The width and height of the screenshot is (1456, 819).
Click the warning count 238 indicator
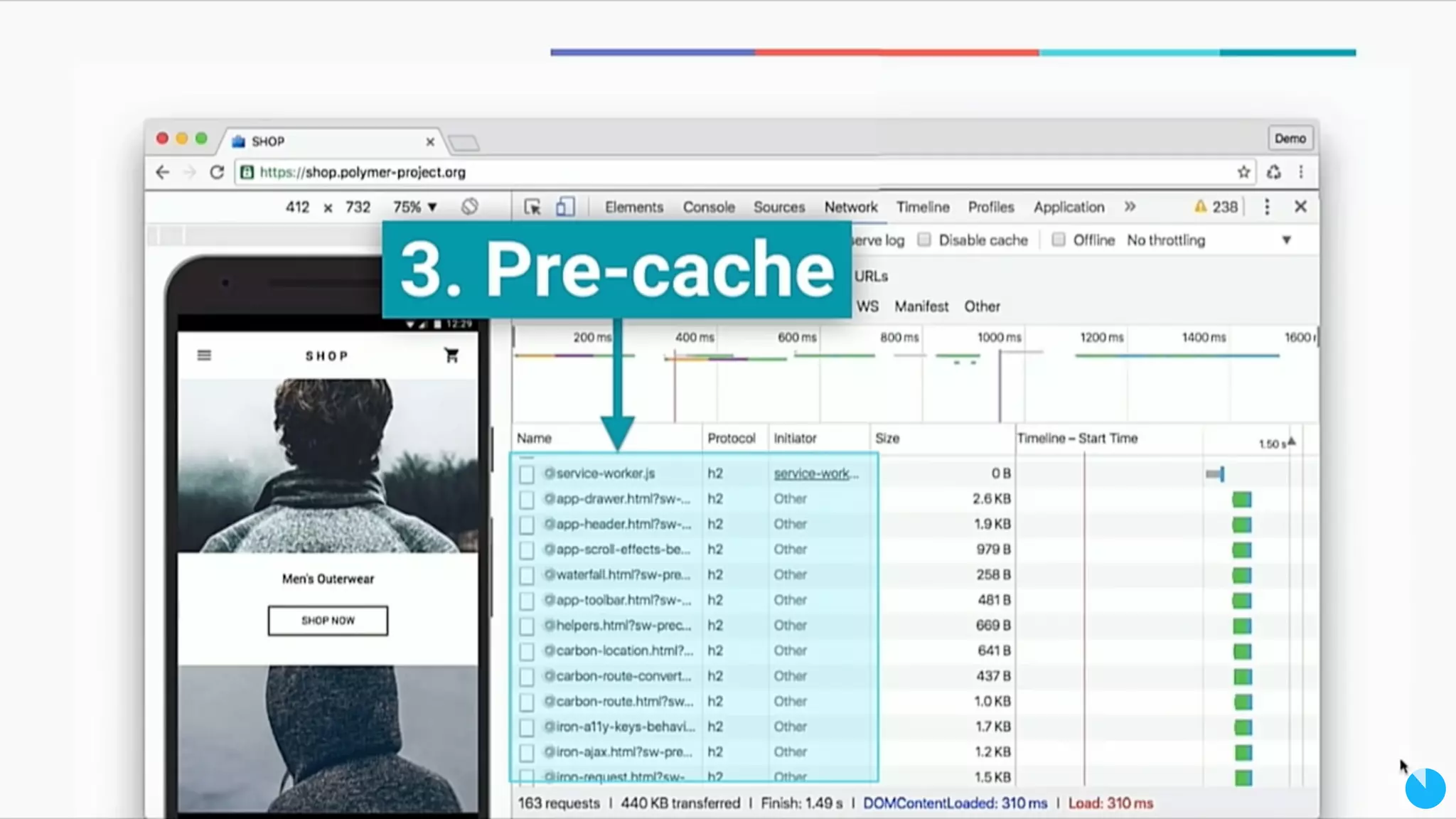pyautogui.click(x=1216, y=207)
